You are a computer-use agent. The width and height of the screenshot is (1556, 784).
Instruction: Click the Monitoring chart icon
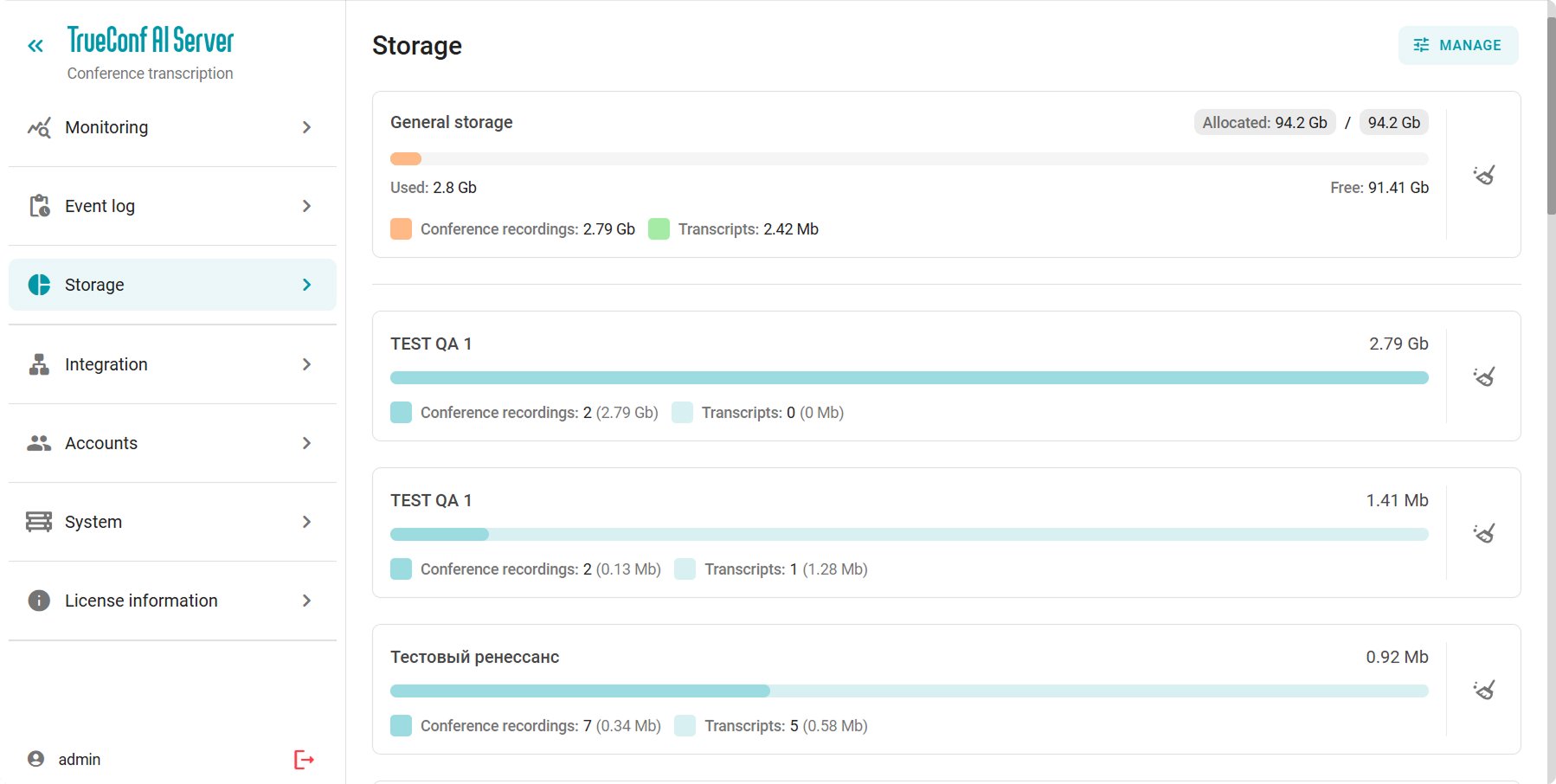(39, 128)
